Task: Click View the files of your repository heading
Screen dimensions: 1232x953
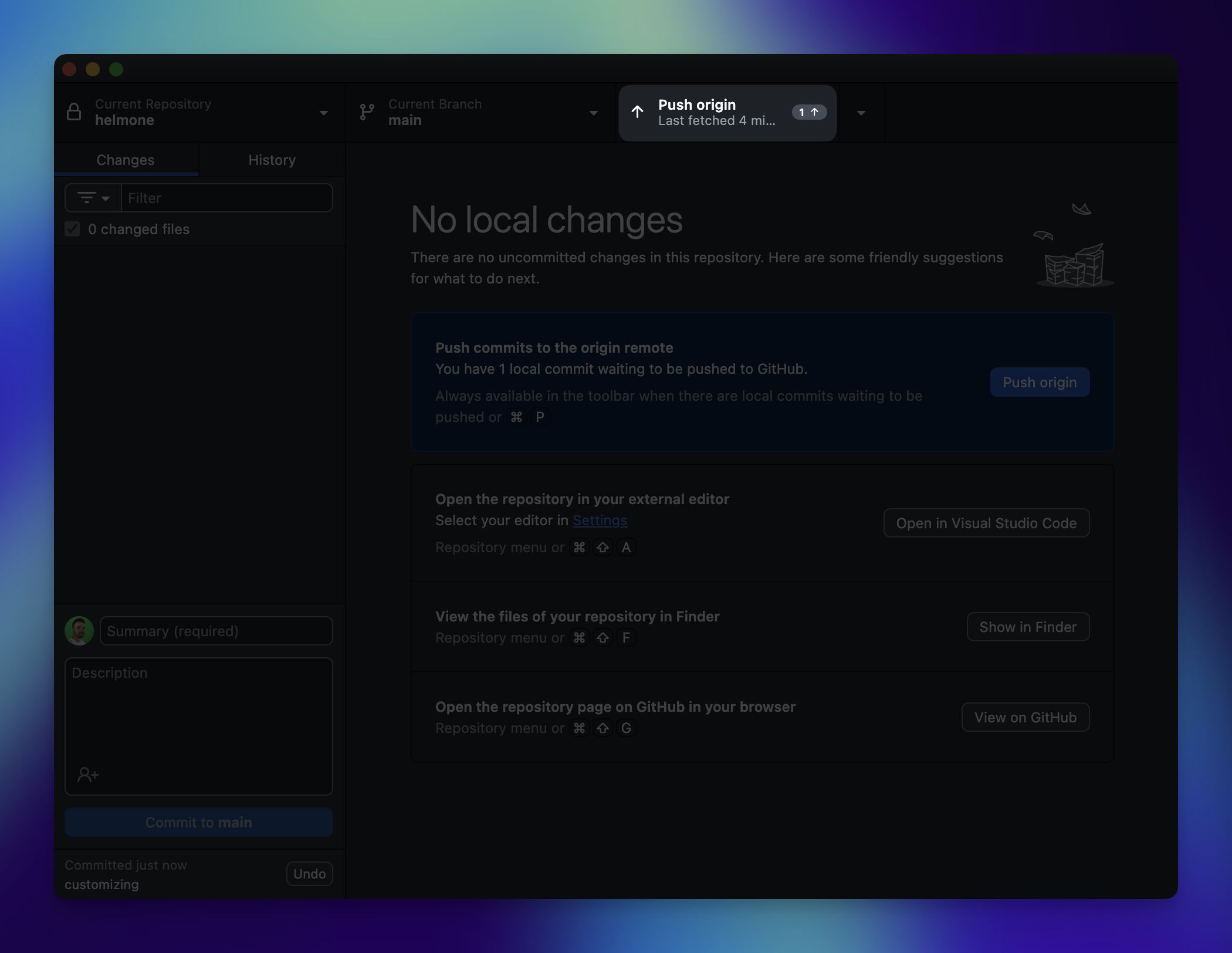Action: click(577, 616)
